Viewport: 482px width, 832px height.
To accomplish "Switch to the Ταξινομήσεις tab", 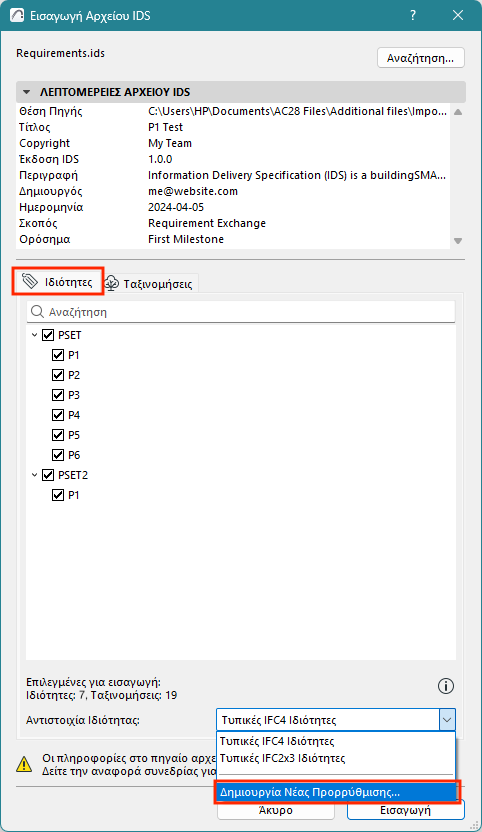I will 150,283.
